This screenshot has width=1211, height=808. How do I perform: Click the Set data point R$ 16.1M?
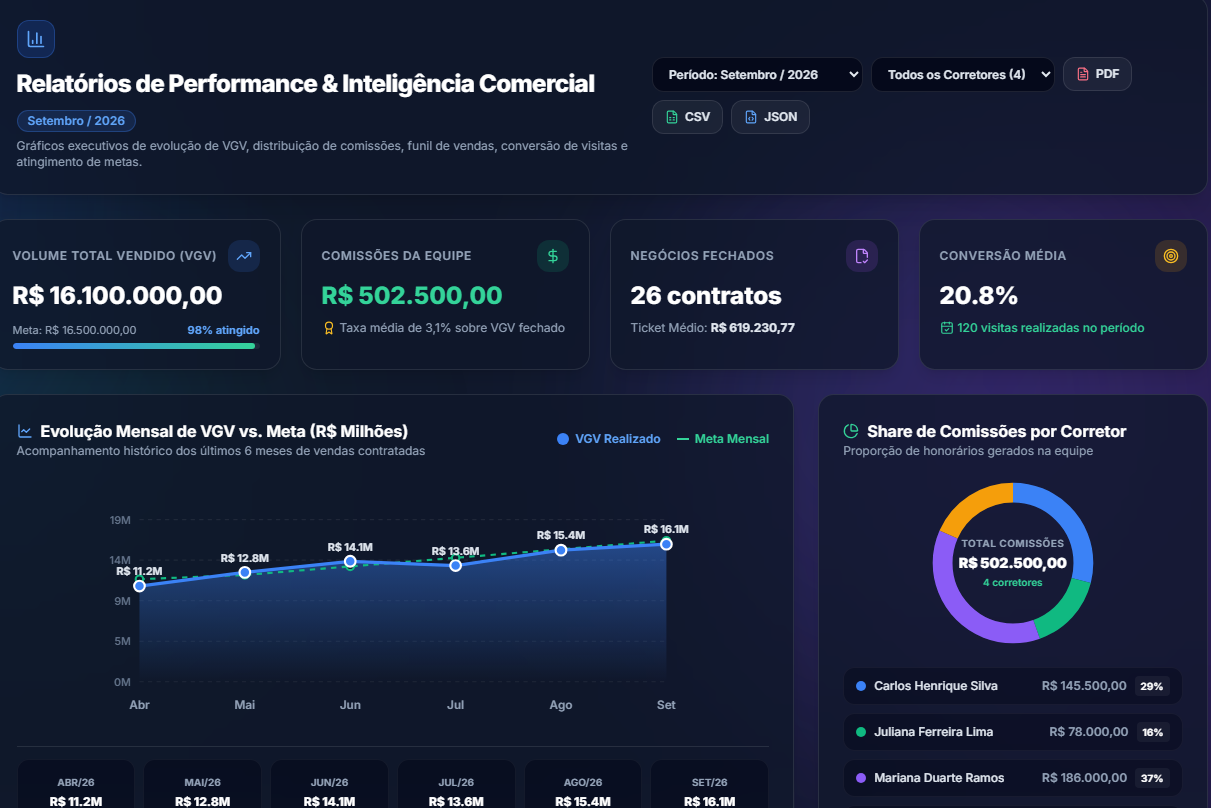pos(666,544)
